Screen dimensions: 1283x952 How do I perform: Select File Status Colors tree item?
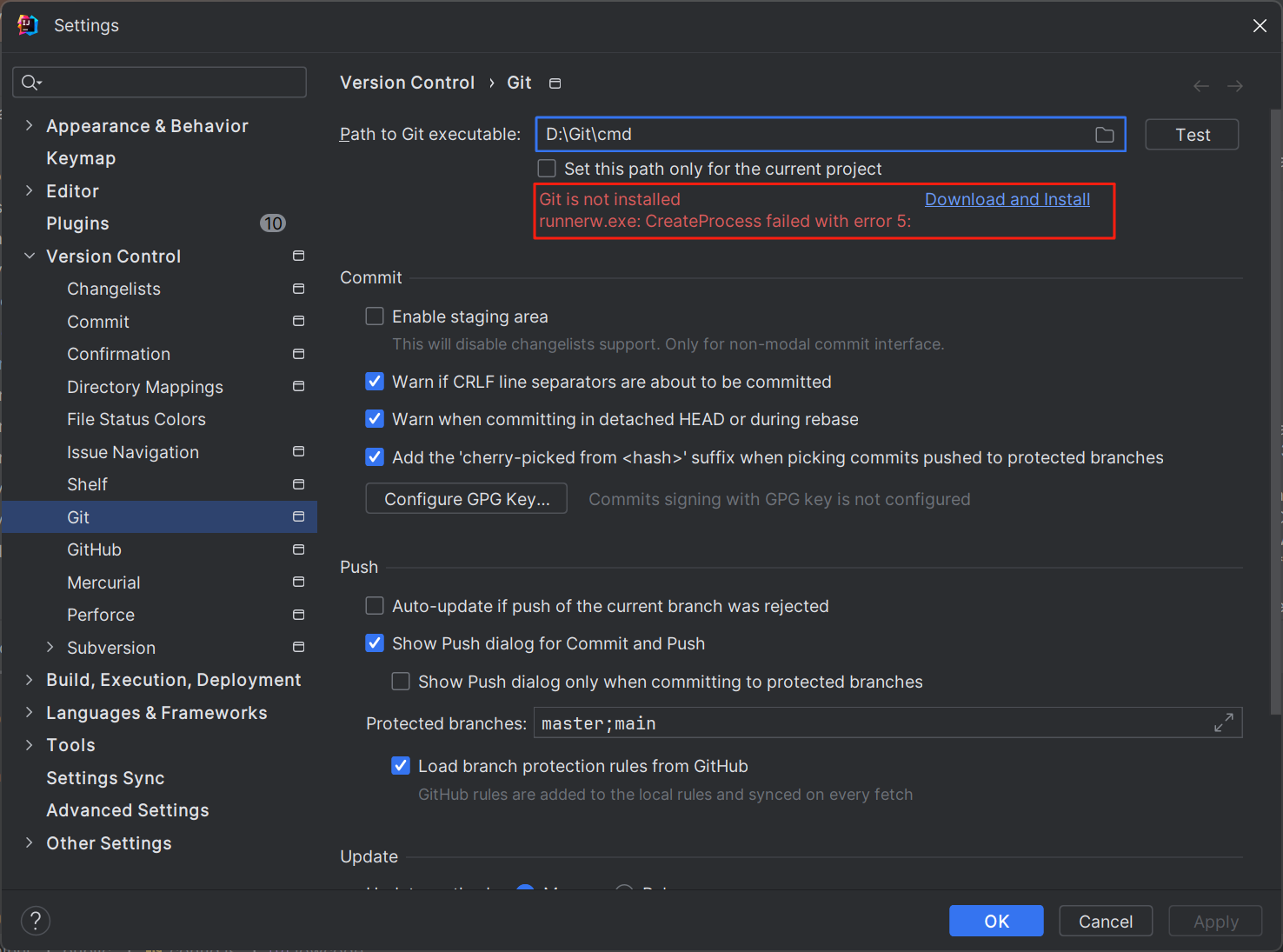(136, 419)
